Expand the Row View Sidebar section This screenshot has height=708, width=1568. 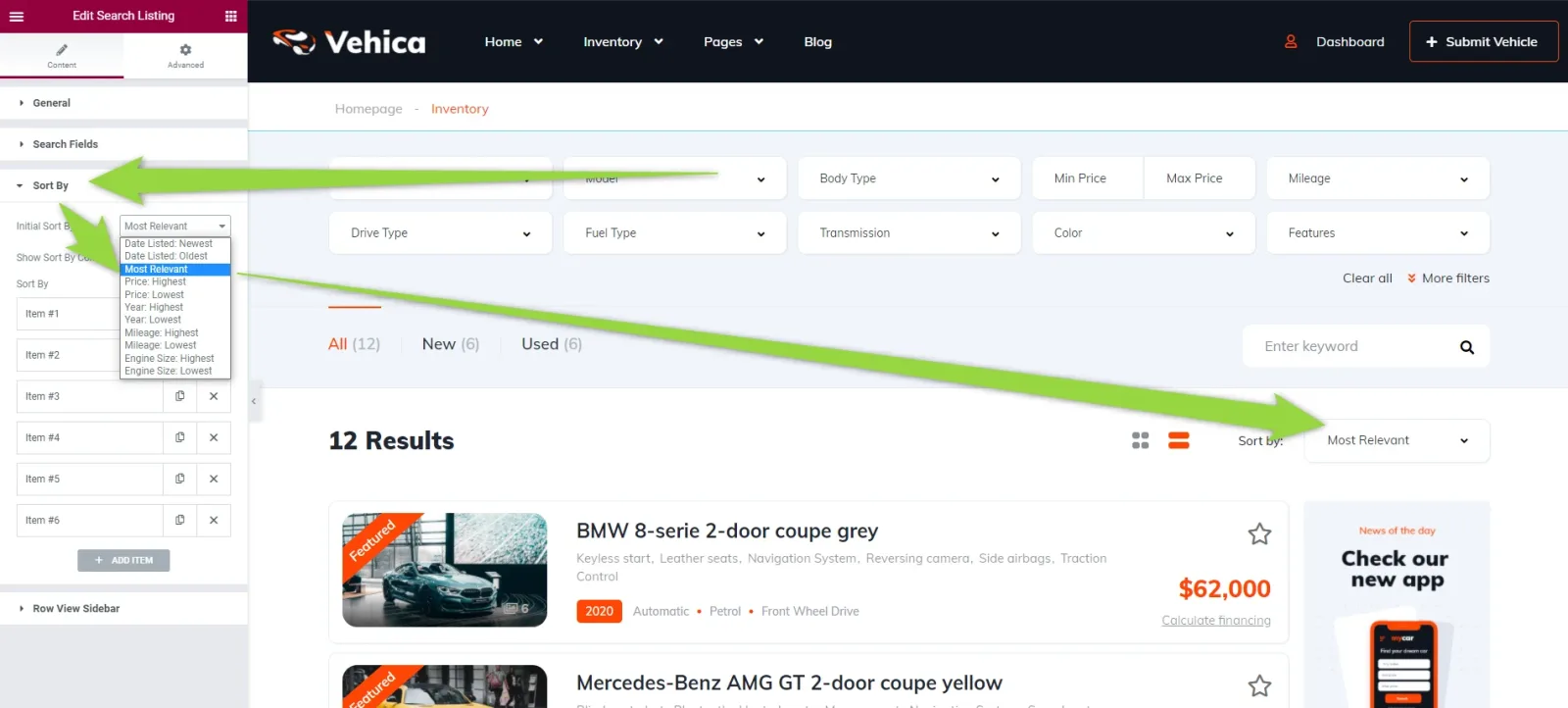tap(123, 608)
